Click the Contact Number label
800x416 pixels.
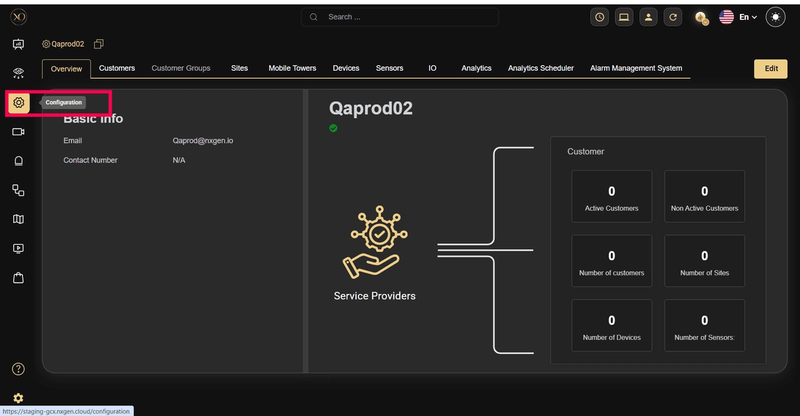[90, 160]
